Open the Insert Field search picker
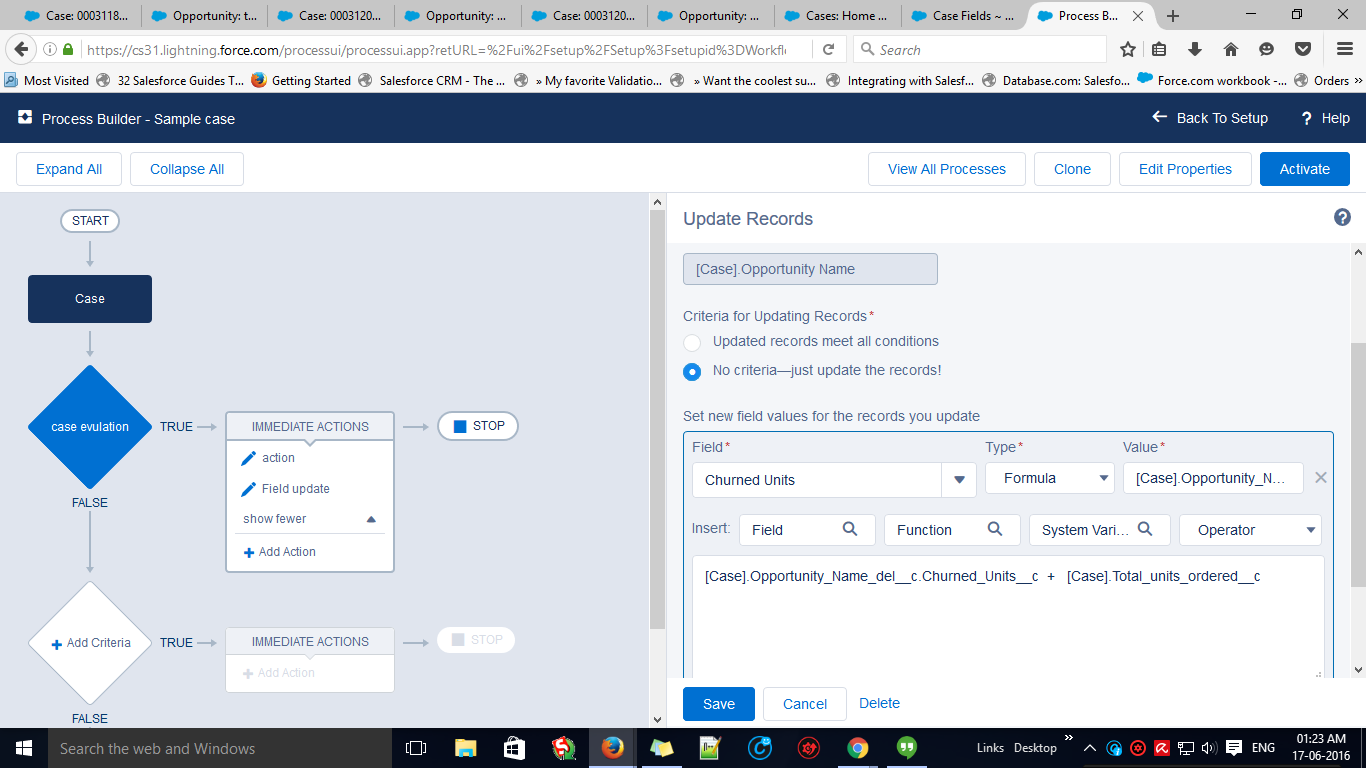 pos(807,530)
